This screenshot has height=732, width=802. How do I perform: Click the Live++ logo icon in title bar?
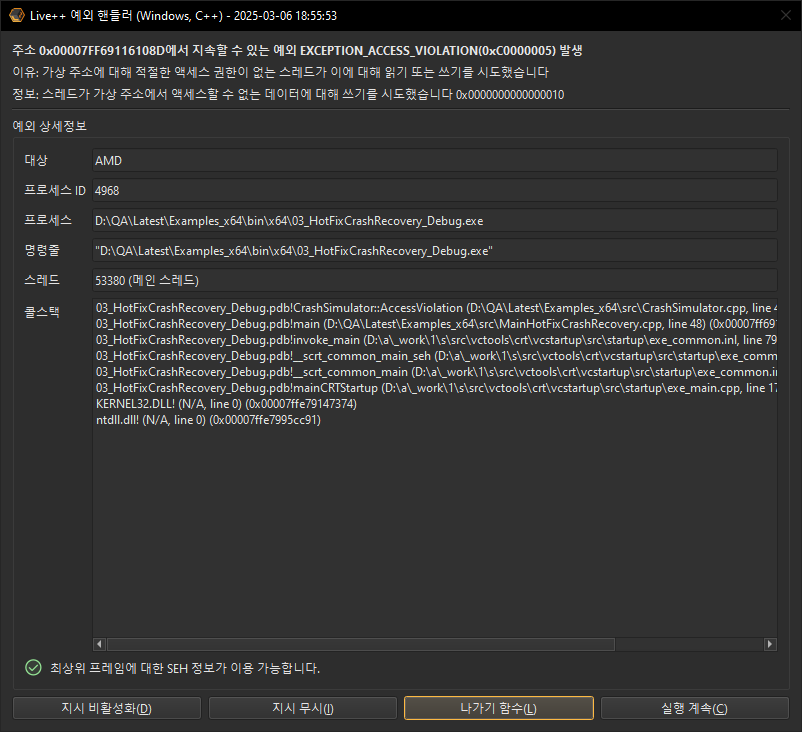click(17, 15)
